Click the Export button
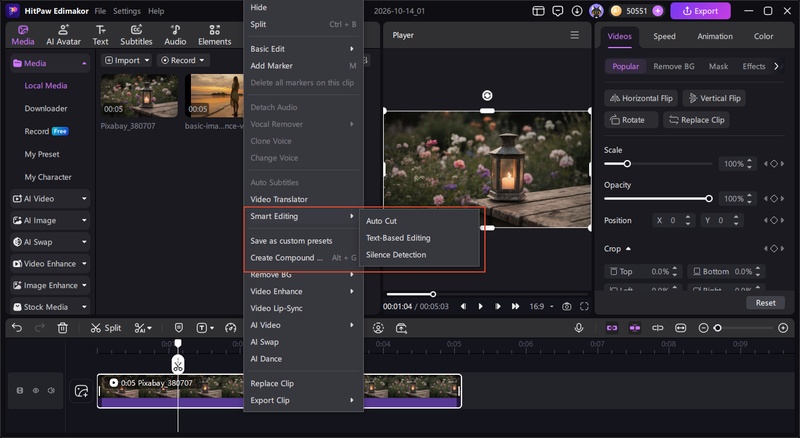800x438 pixels. 700,11
